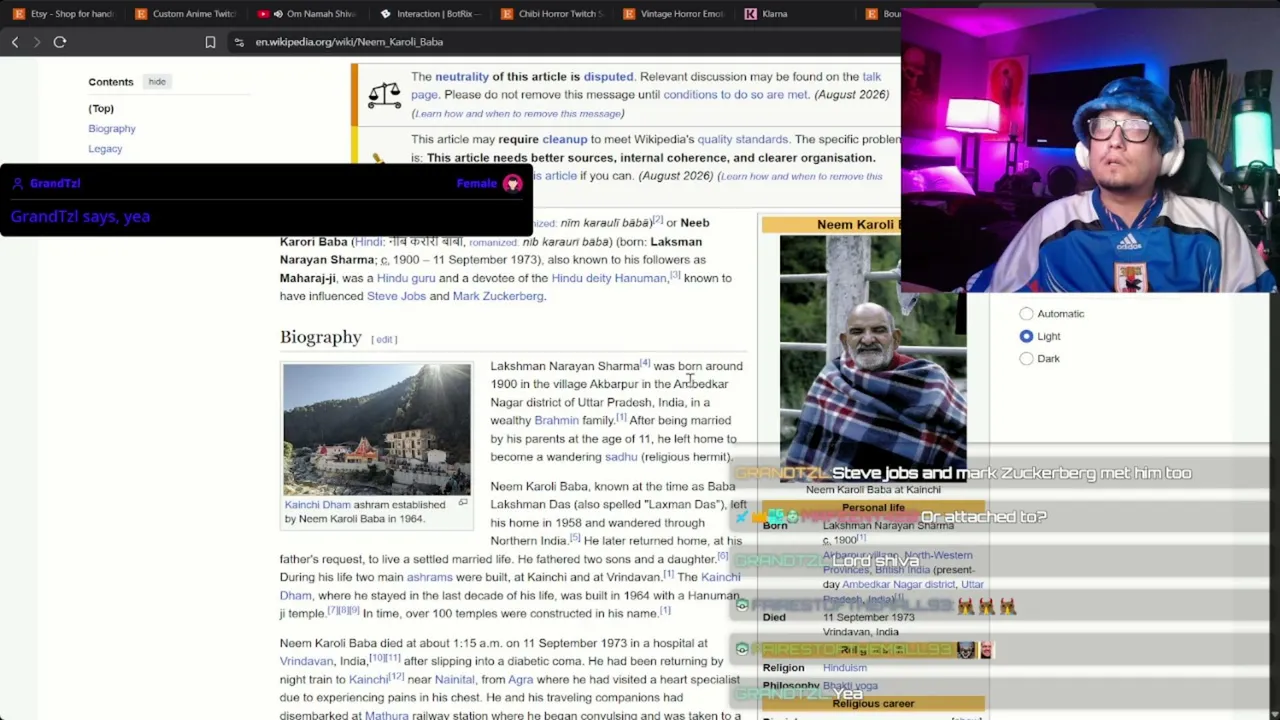1280x720 pixels.
Task: Switch to Custom Anime Twitch tab
Action: click(x=186, y=14)
